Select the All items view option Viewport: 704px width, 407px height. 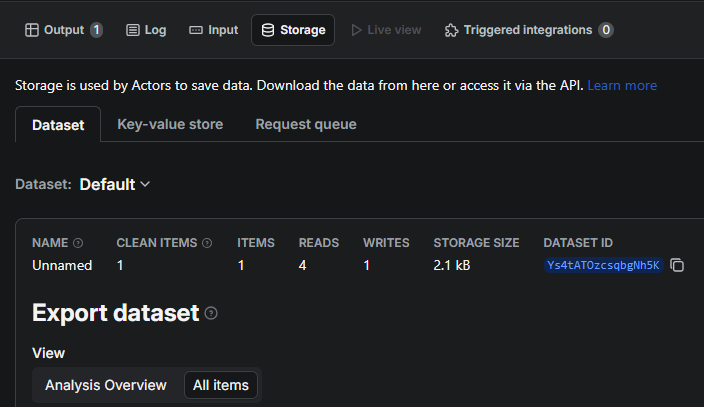[x=221, y=385]
